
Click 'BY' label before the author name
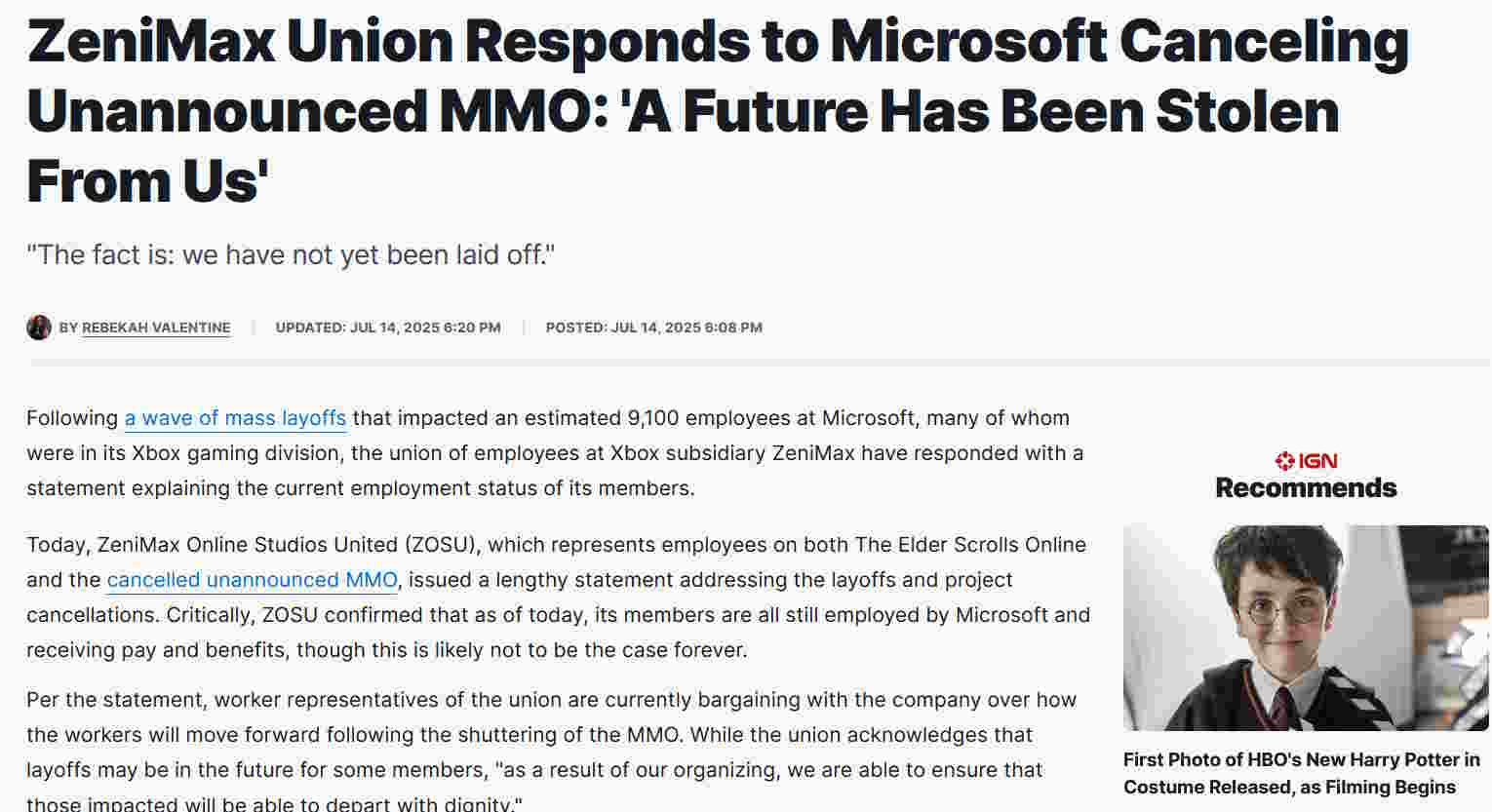[68, 328]
